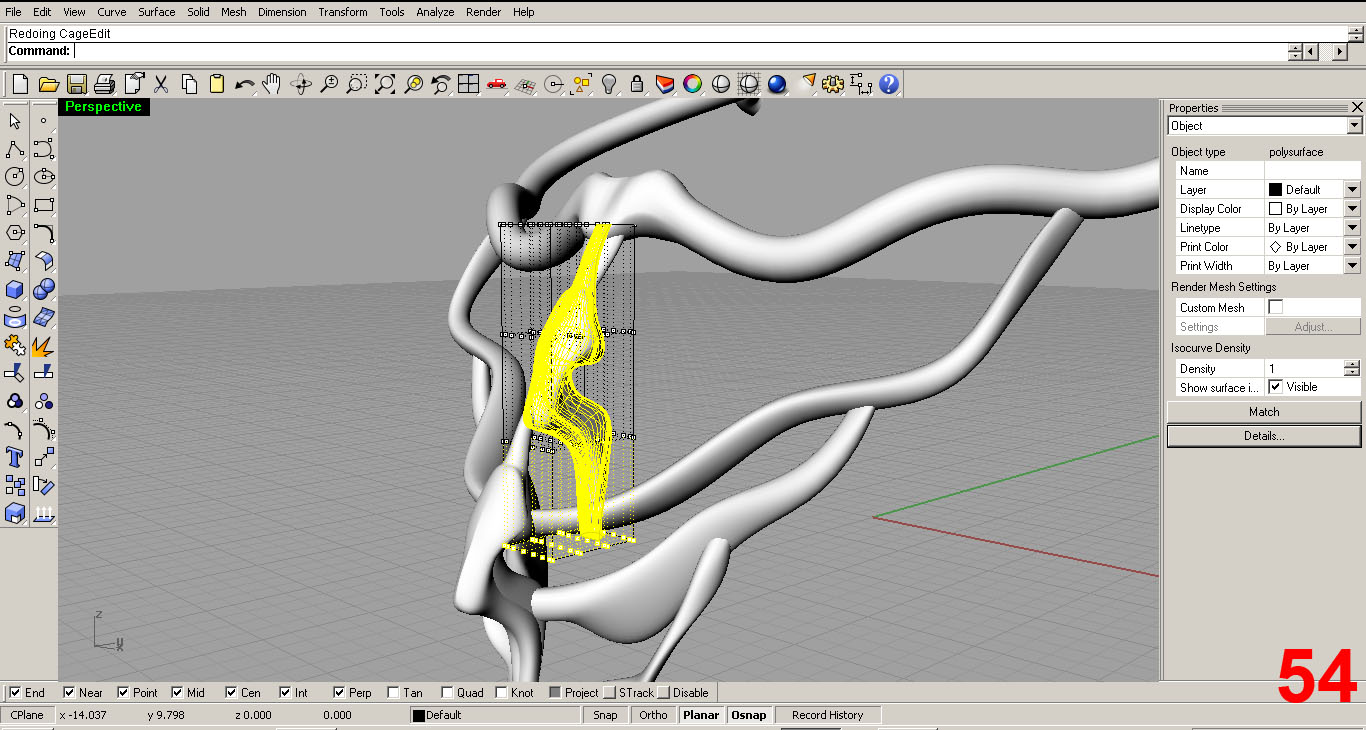The image size is (1366, 730).
Task: Toggle the End osnap checkbox
Action: tap(15, 692)
